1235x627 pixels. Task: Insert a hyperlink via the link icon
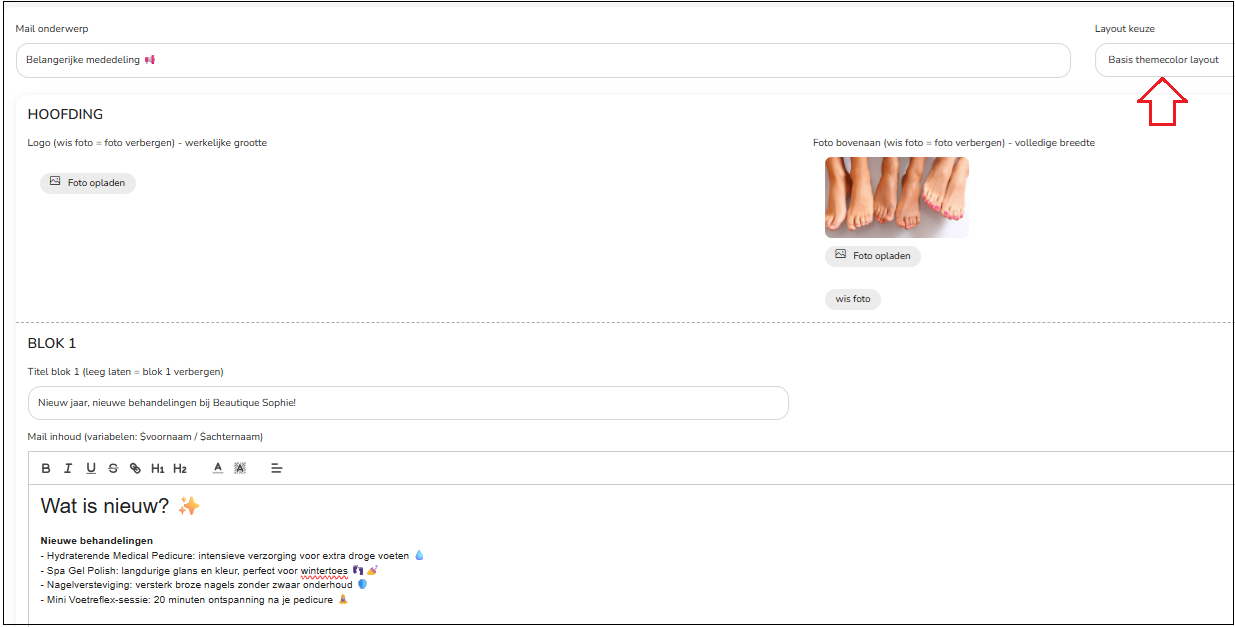click(135, 468)
